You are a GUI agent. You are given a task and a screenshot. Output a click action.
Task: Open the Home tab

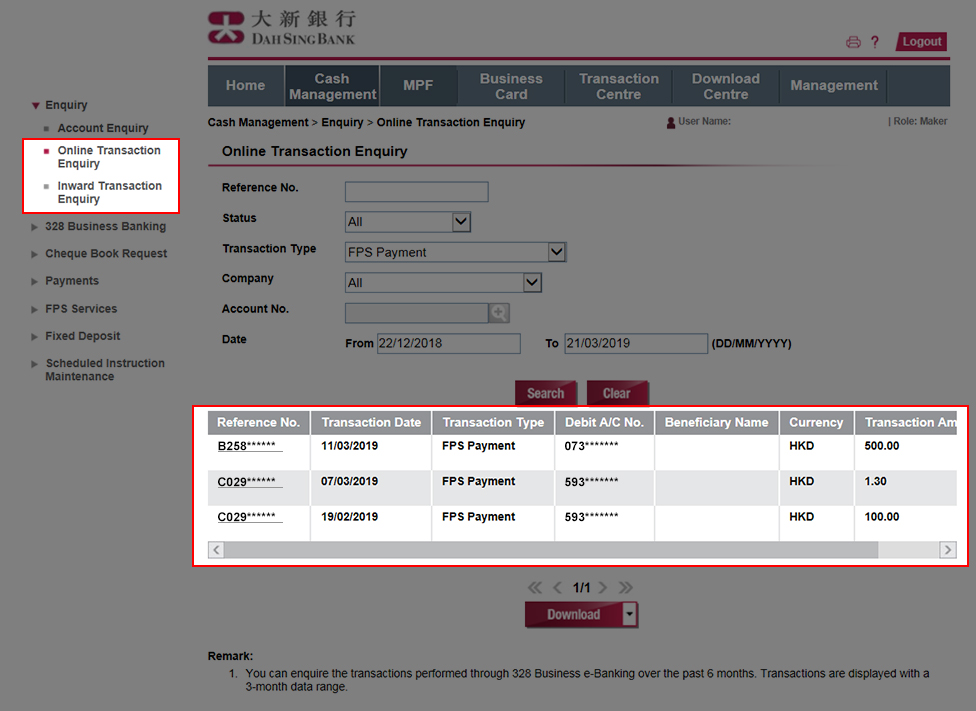coord(245,86)
